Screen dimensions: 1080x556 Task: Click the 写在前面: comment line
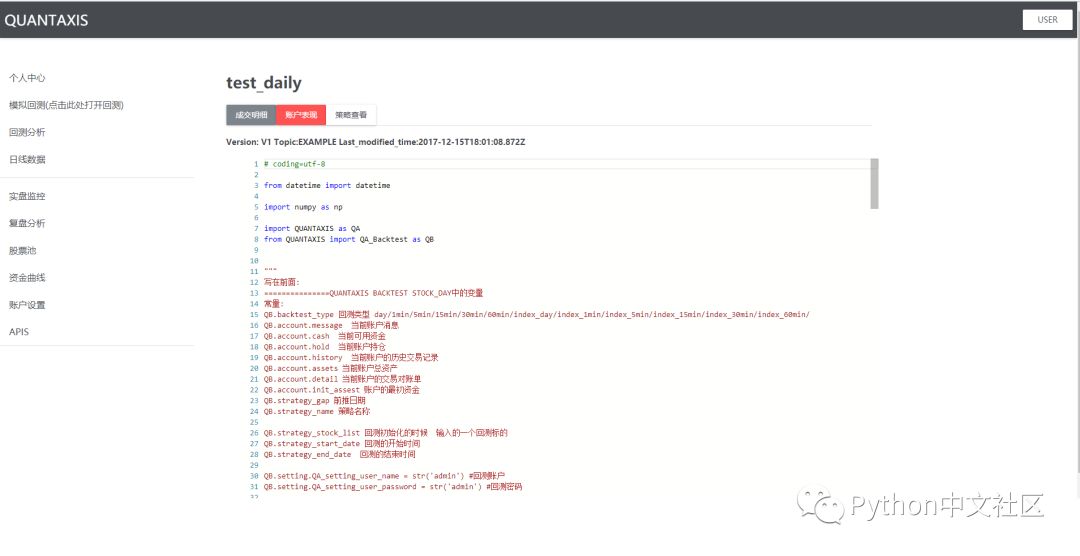[x=282, y=282]
